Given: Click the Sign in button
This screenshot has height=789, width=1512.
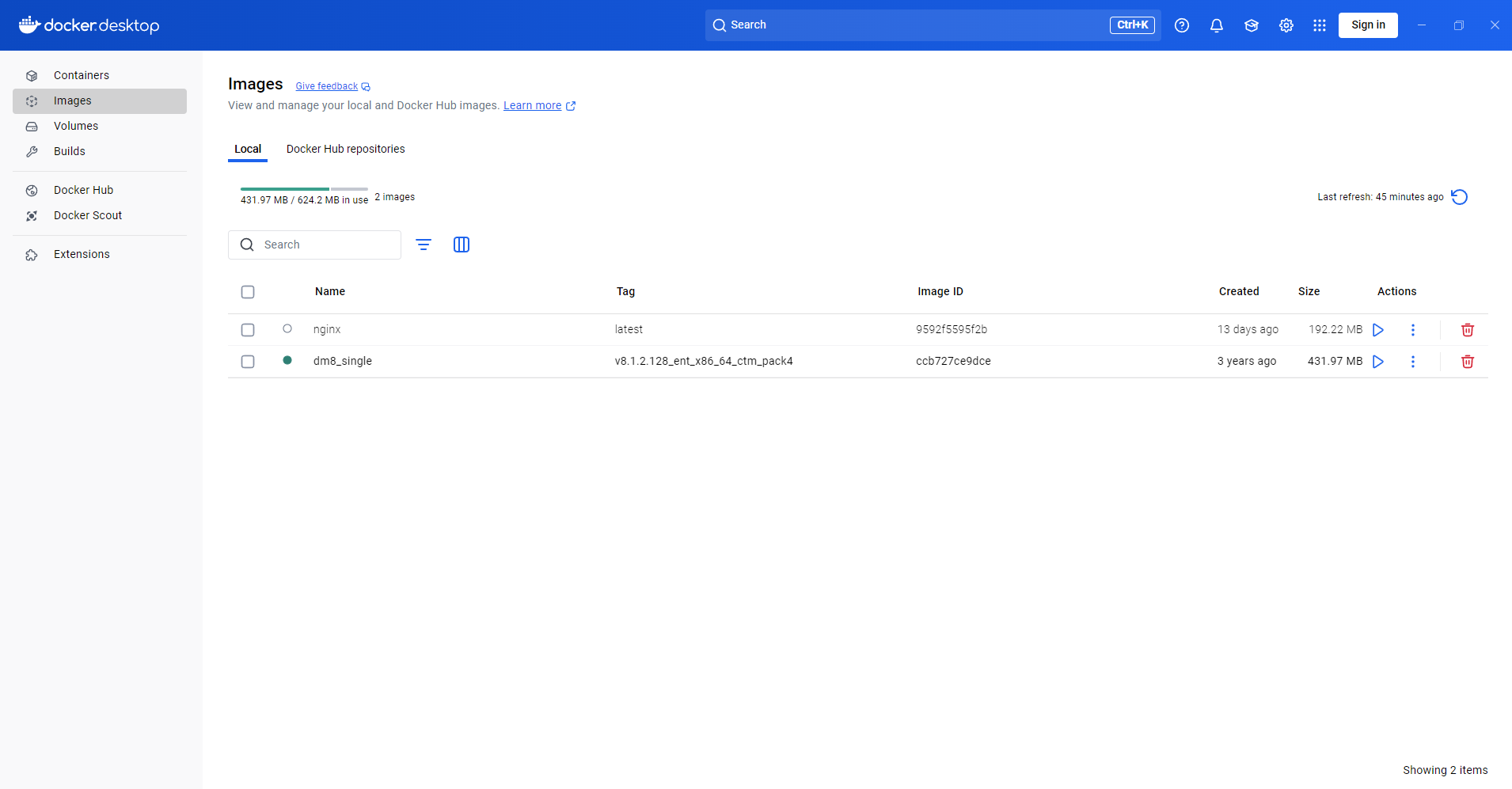Looking at the screenshot, I should (1367, 25).
